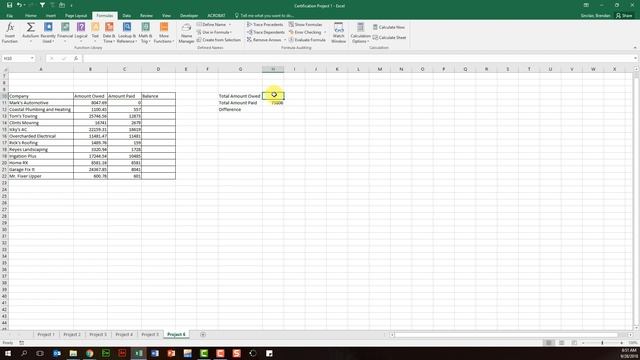
Task: Click Remove Arrows
Action: point(264,40)
